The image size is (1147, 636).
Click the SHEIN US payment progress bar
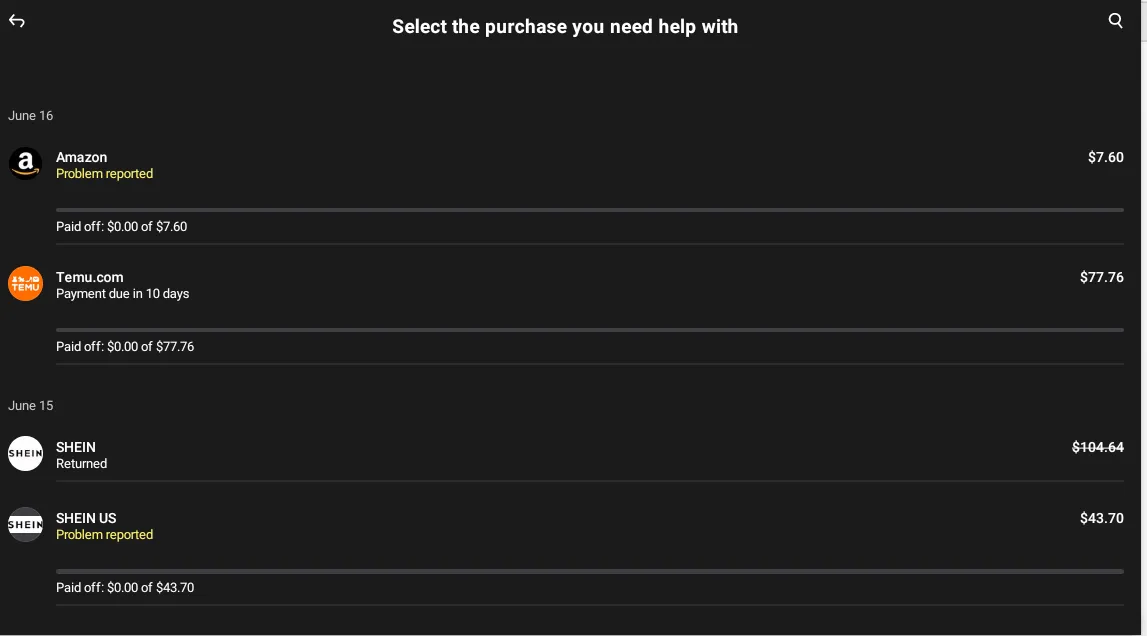tap(590, 571)
